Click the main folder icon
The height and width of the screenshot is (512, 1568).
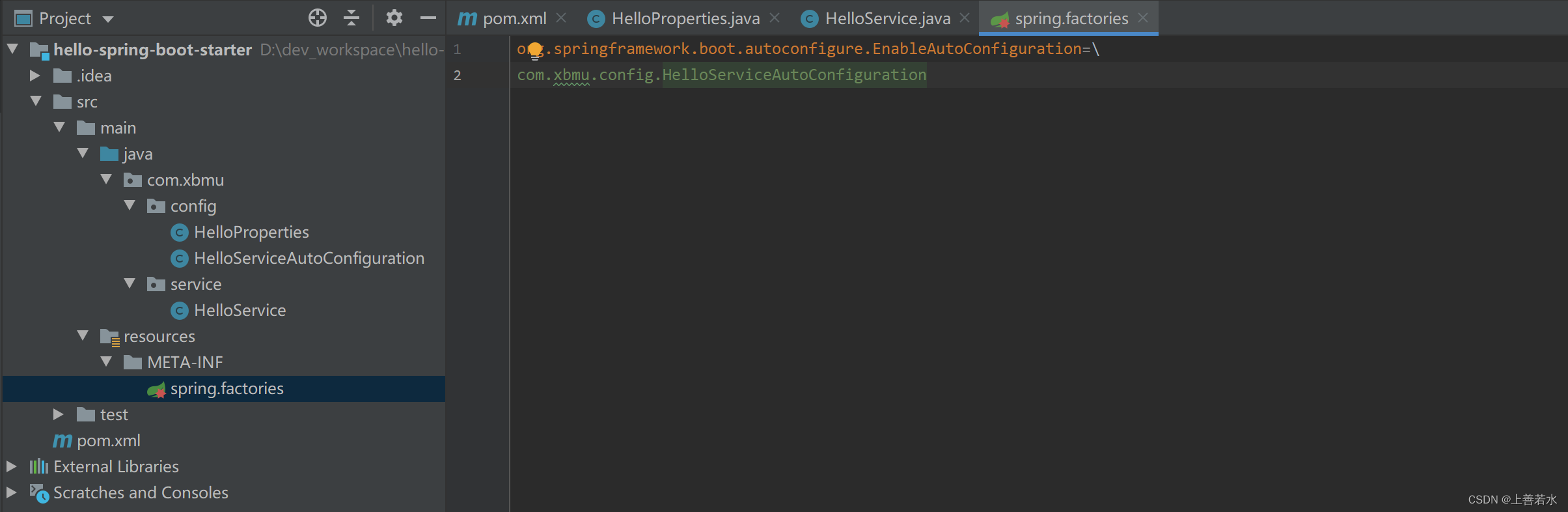(86, 128)
